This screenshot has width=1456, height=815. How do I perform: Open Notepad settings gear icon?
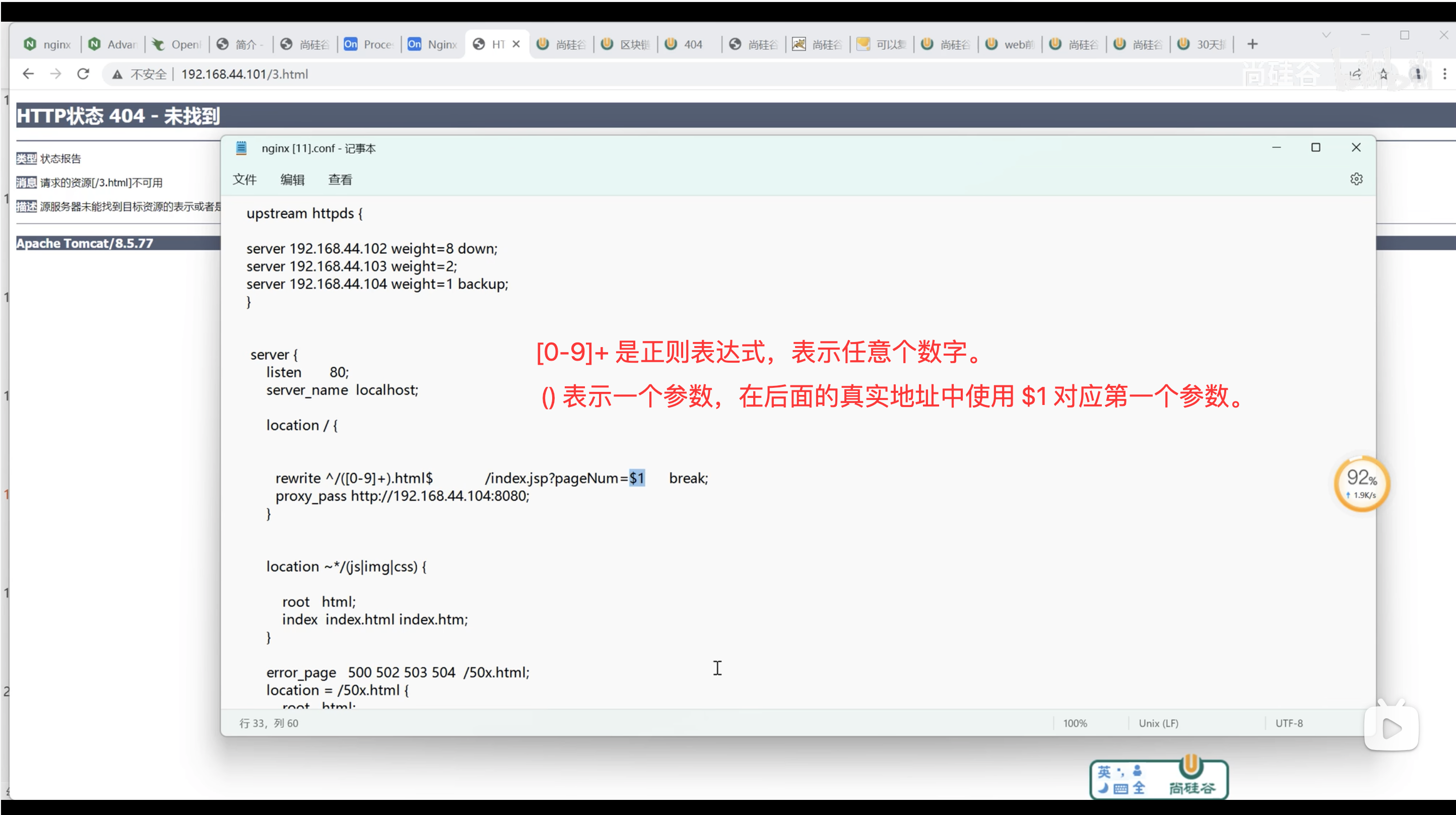point(1356,179)
